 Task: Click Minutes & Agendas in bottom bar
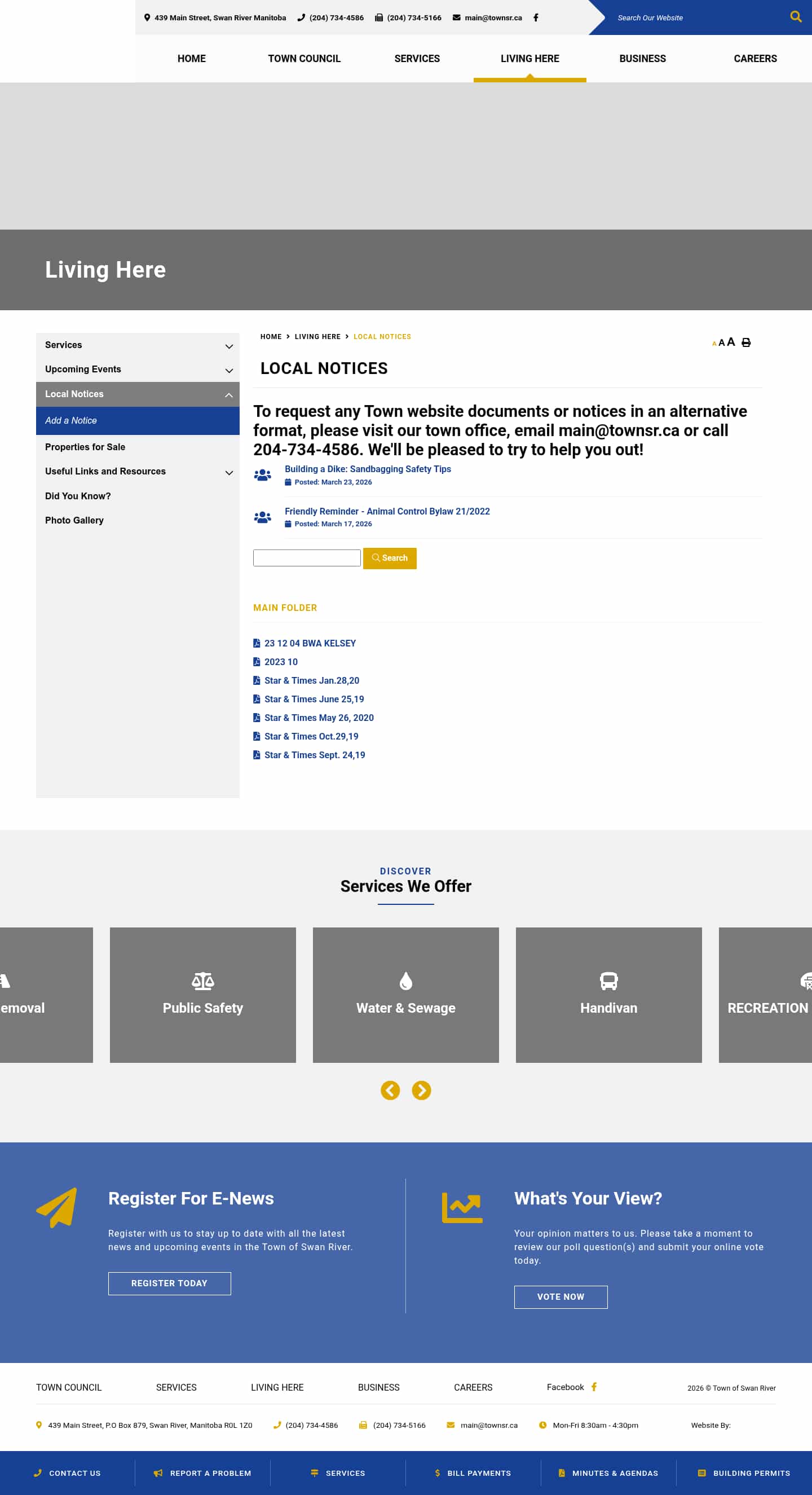[608, 1473]
